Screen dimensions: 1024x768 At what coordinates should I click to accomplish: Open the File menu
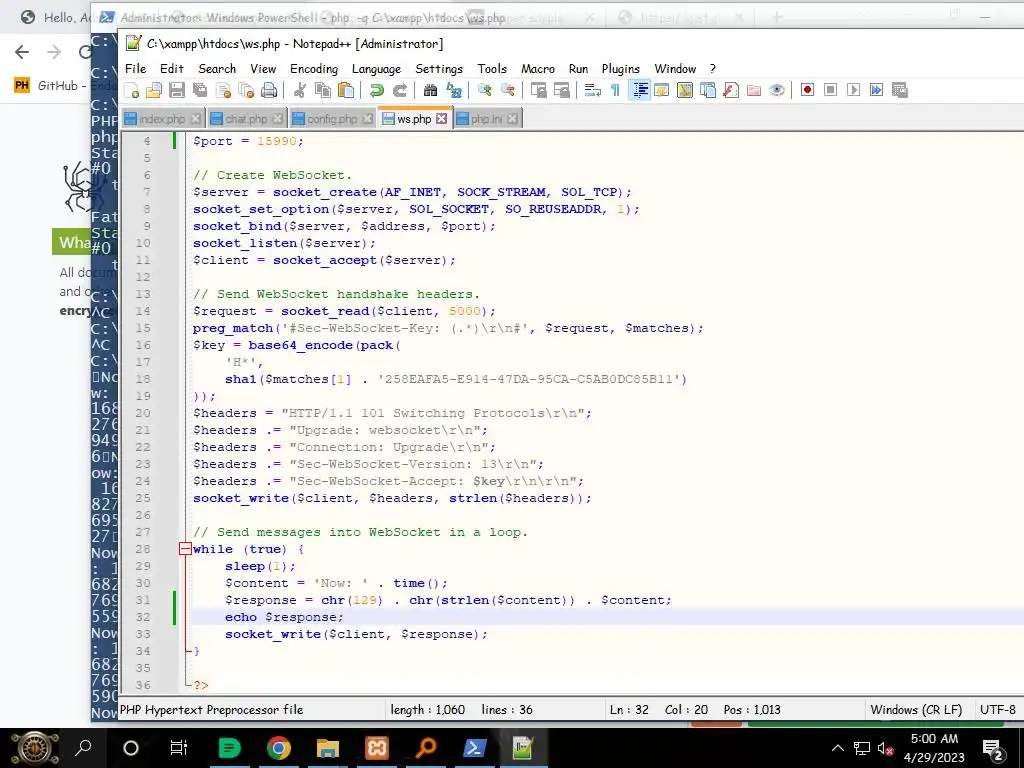[x=135, y=69]
